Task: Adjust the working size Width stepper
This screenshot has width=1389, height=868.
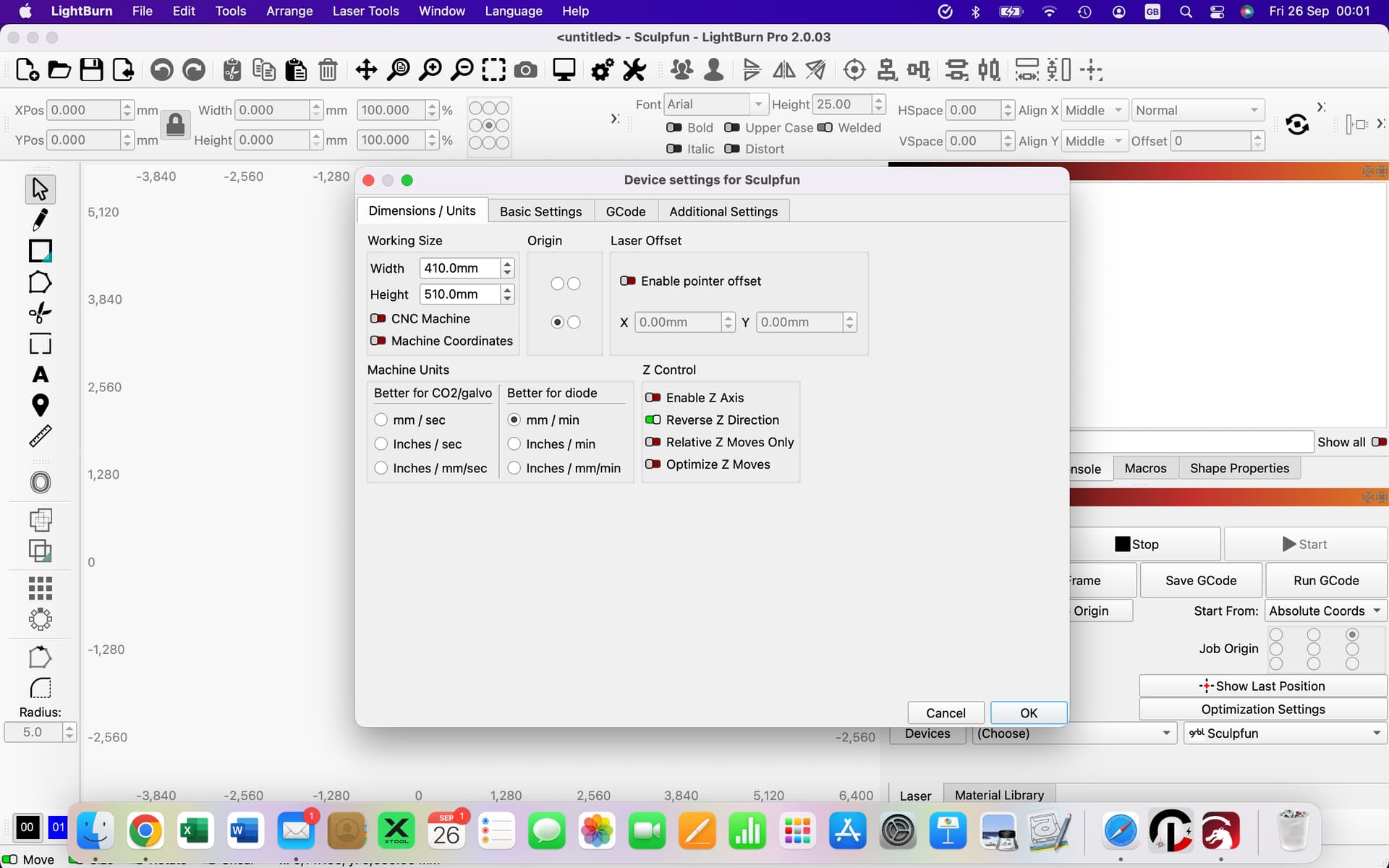Action: pos(507,268)
